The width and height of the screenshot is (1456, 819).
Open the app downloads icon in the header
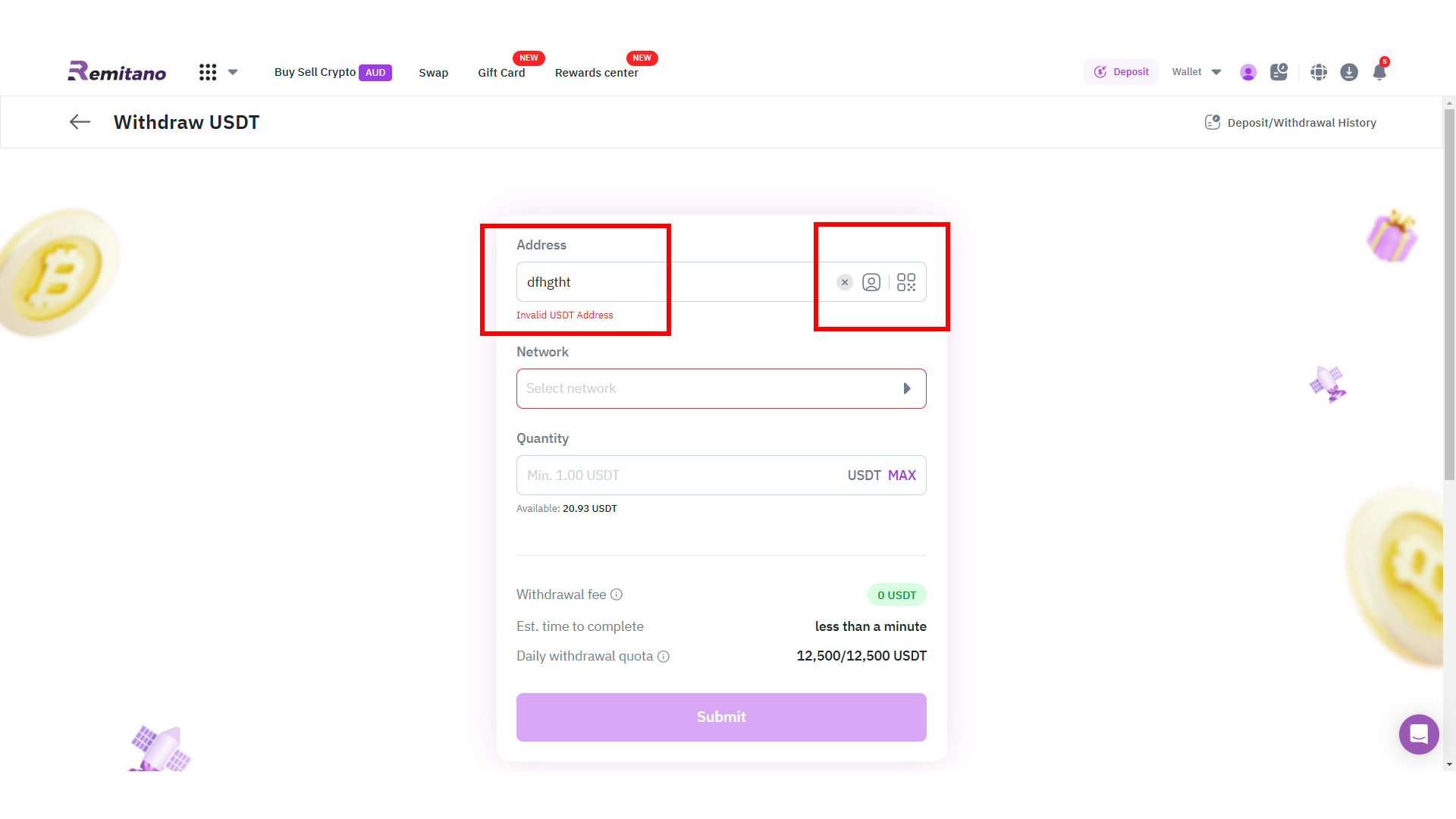click(1349, 72)
